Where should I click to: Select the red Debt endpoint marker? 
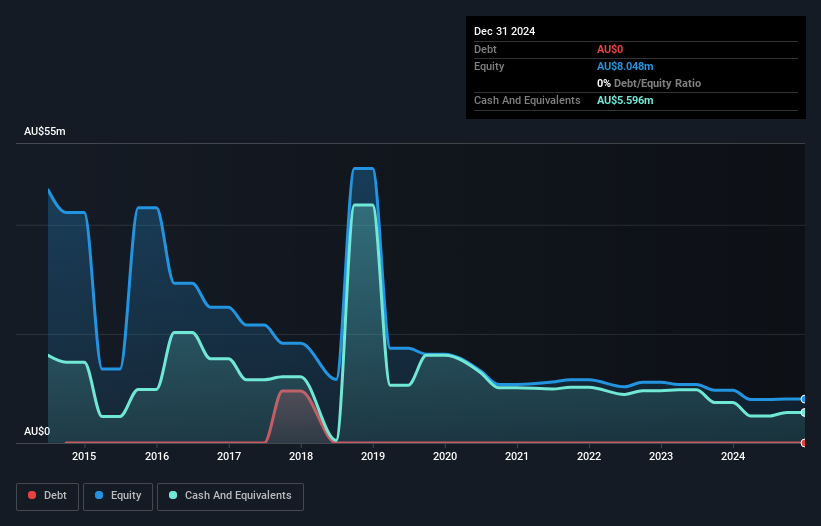(x=804, y=443)
